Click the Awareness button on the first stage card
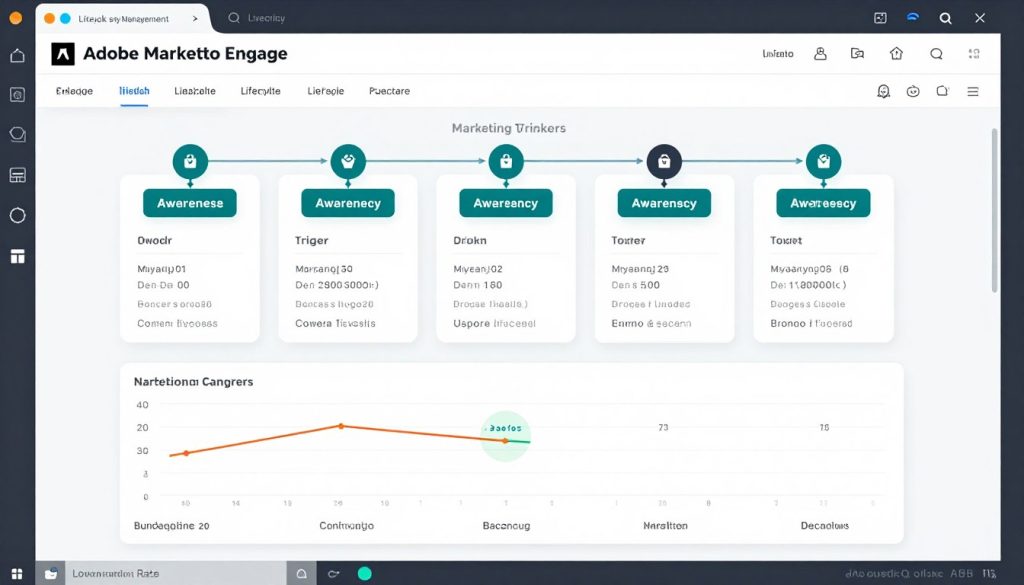1024x585 pixels. tap(190, 203)
